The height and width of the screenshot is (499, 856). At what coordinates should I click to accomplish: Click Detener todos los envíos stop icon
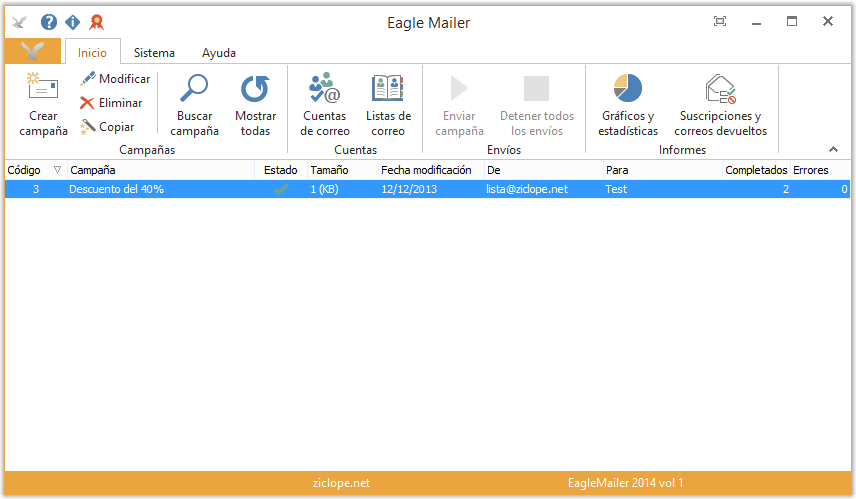click(x=536, y=88)
